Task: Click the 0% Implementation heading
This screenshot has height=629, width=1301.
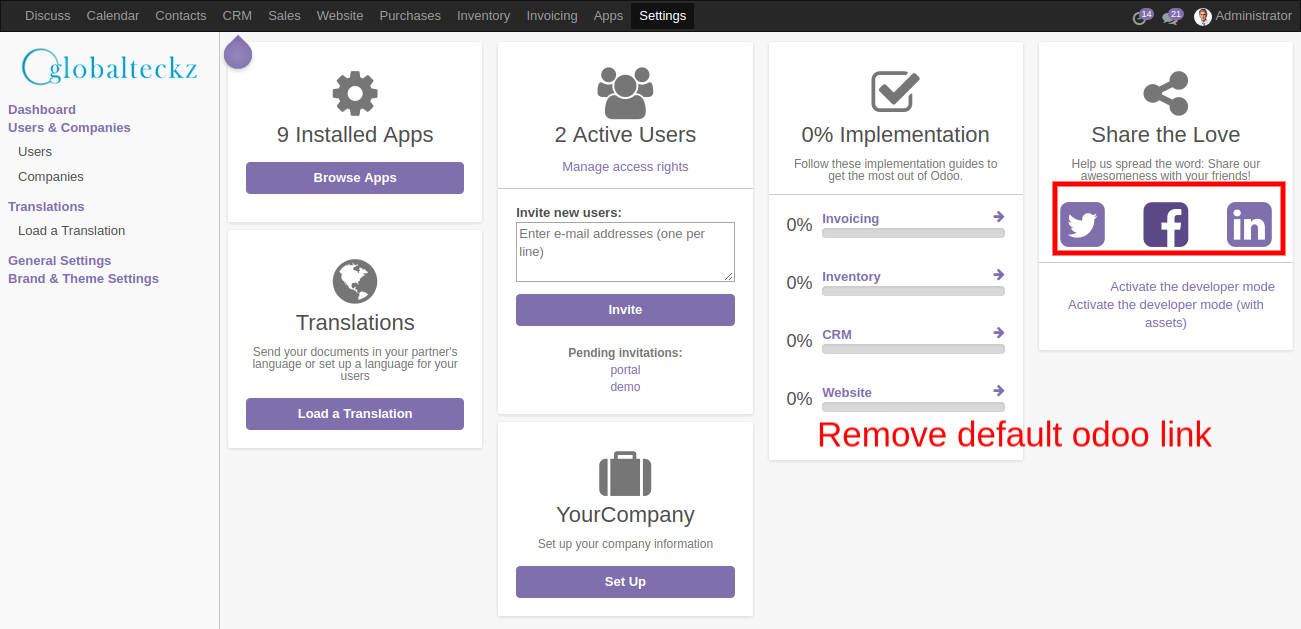Action: tap(895, 135)
